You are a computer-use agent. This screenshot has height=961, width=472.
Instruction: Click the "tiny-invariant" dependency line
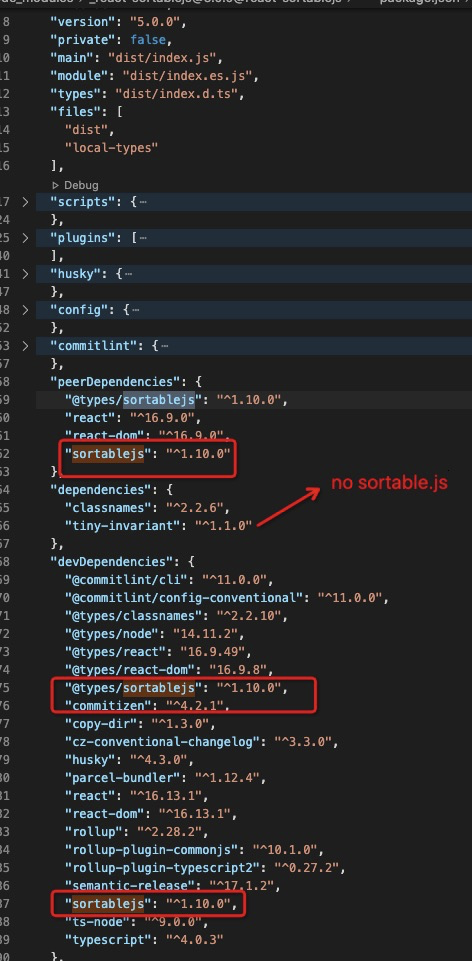159,526
